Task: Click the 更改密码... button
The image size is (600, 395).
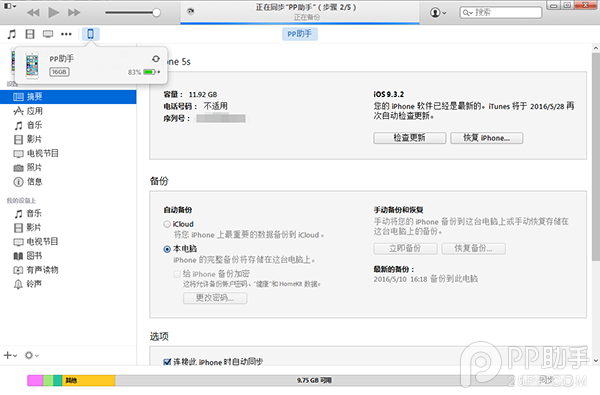Action: (215, 298)
